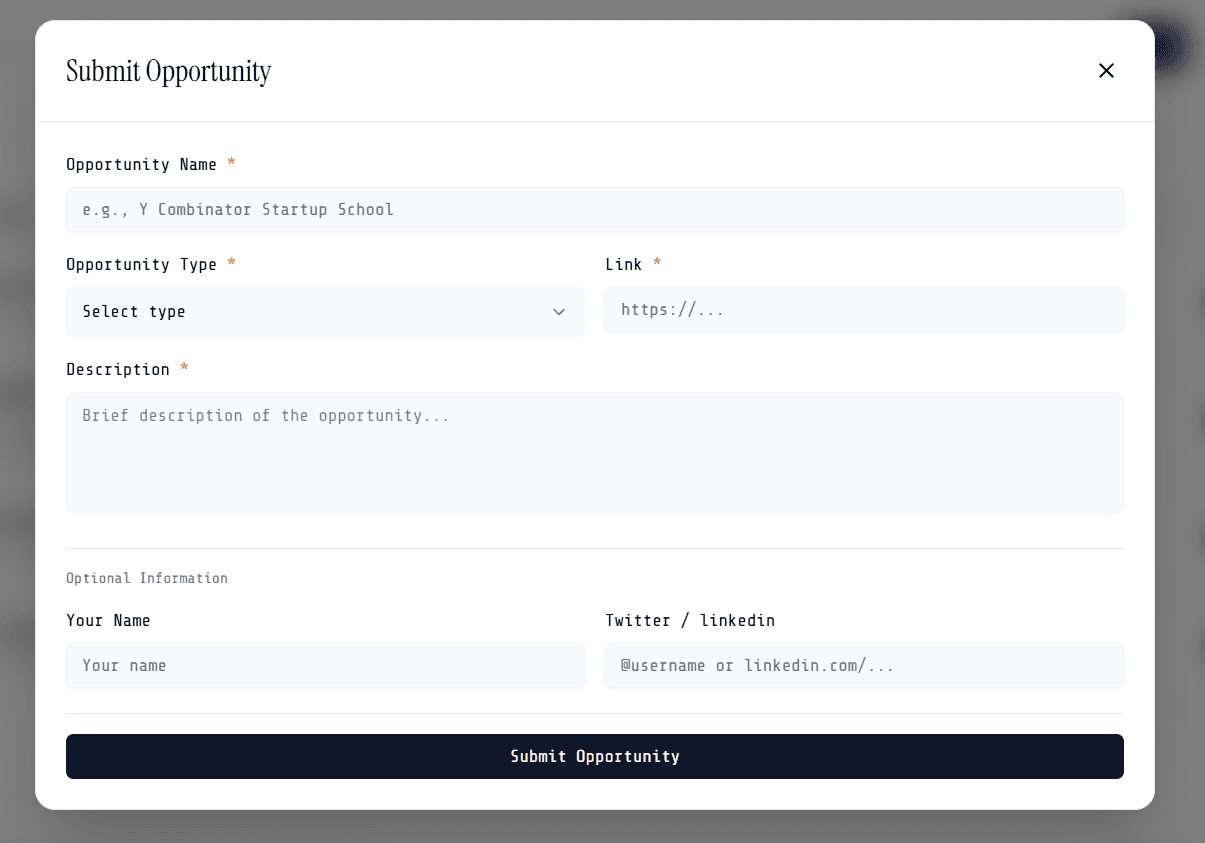Click the asterisk beside the Description label
This screenshot has width=1205, height=843.
[x=184, y=369]
